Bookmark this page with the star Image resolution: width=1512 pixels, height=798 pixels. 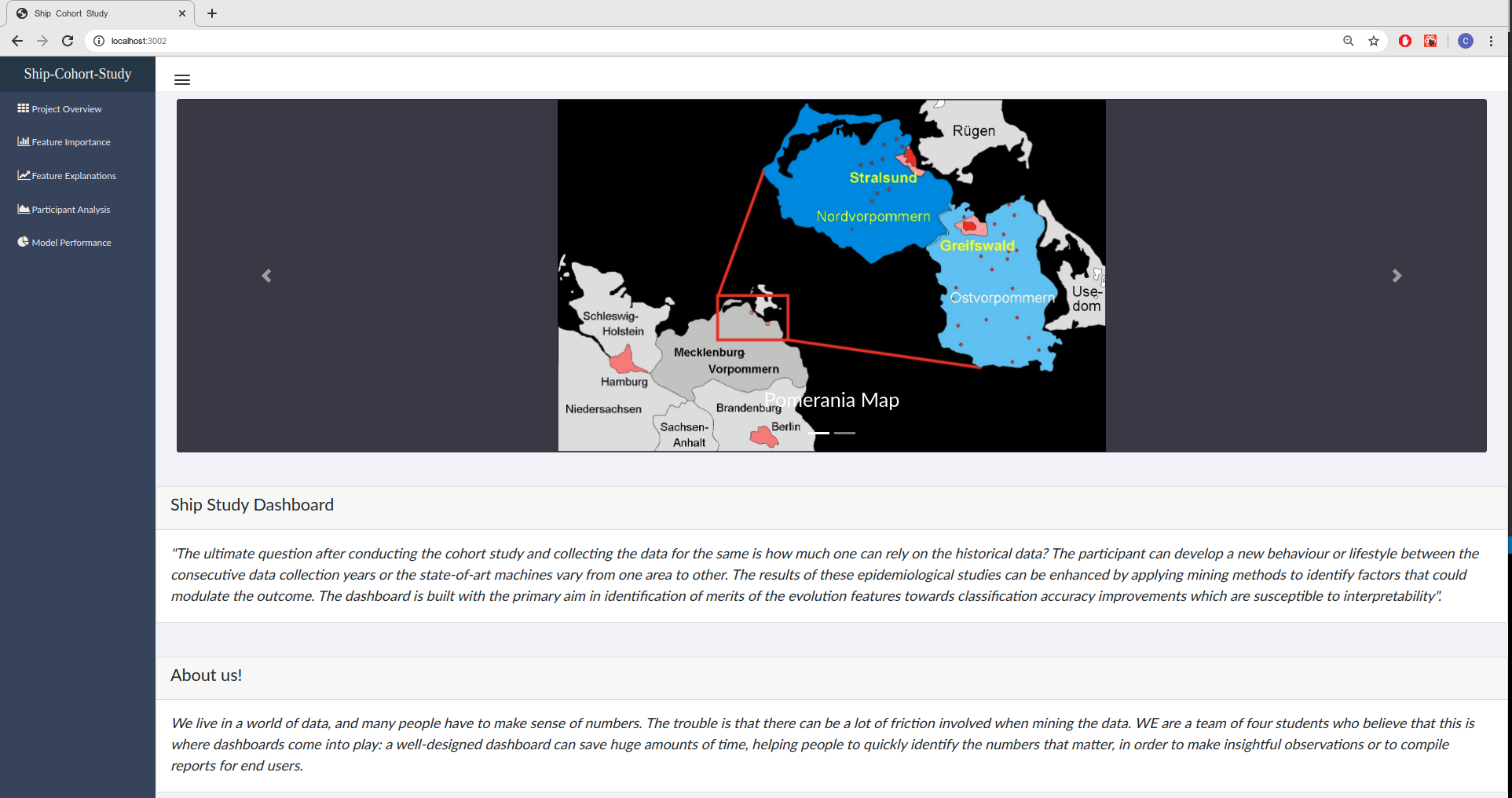pos(1374,41)
